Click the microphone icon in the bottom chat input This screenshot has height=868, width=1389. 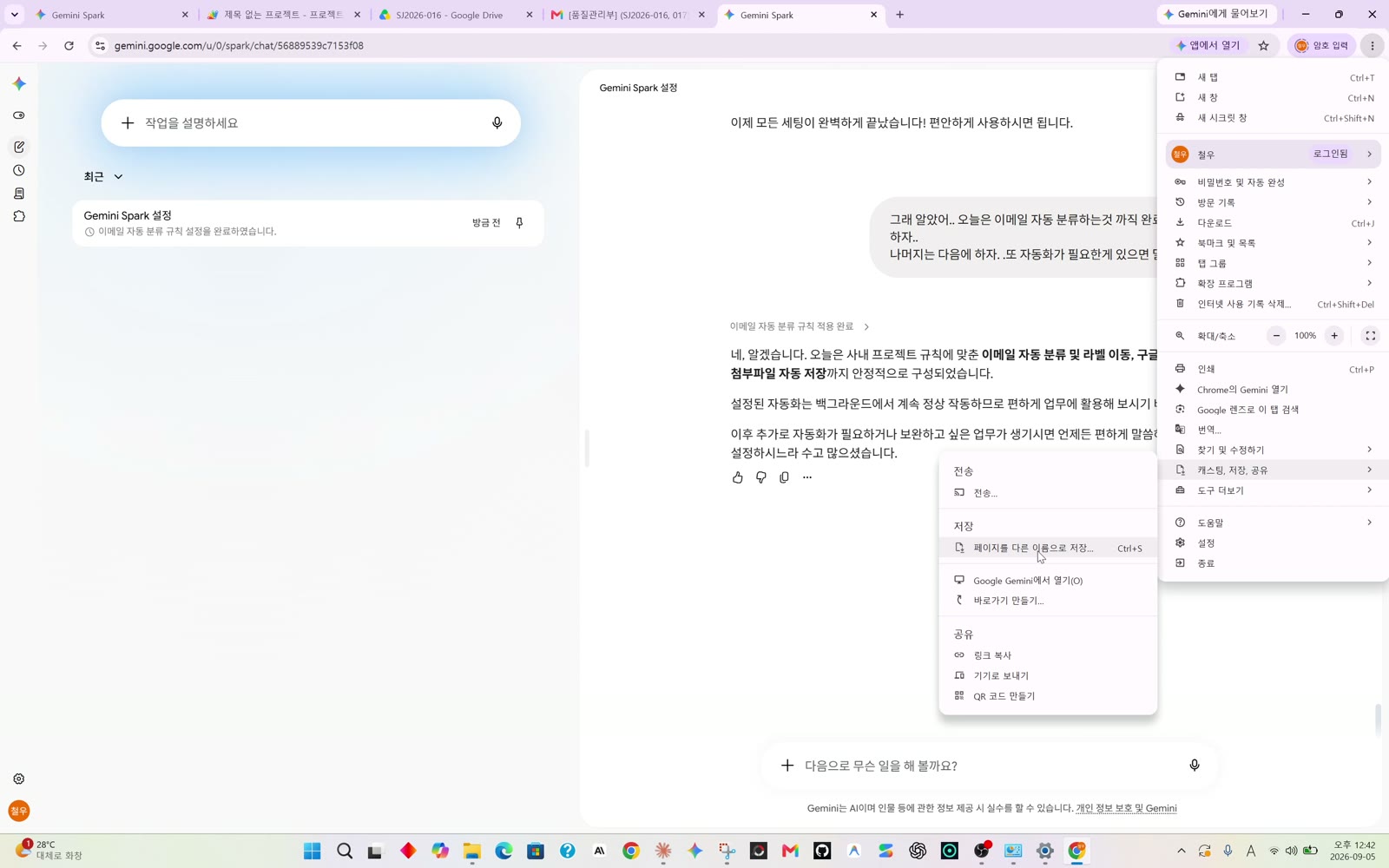[1195, 766]
